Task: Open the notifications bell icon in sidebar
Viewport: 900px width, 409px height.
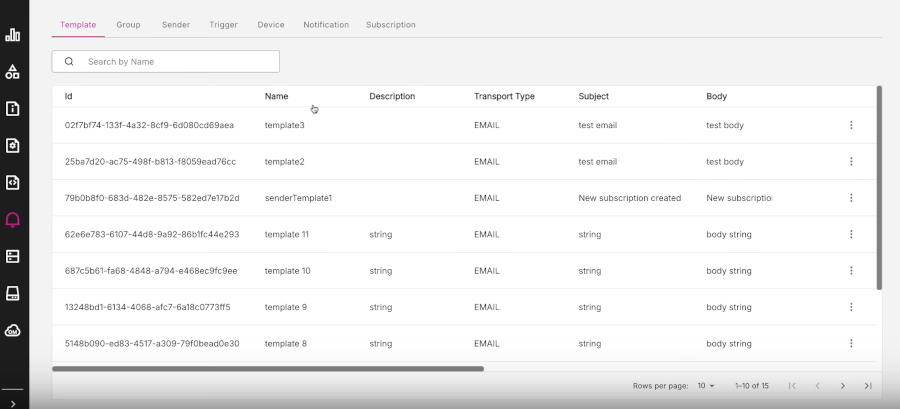Action: coord(13,220)
